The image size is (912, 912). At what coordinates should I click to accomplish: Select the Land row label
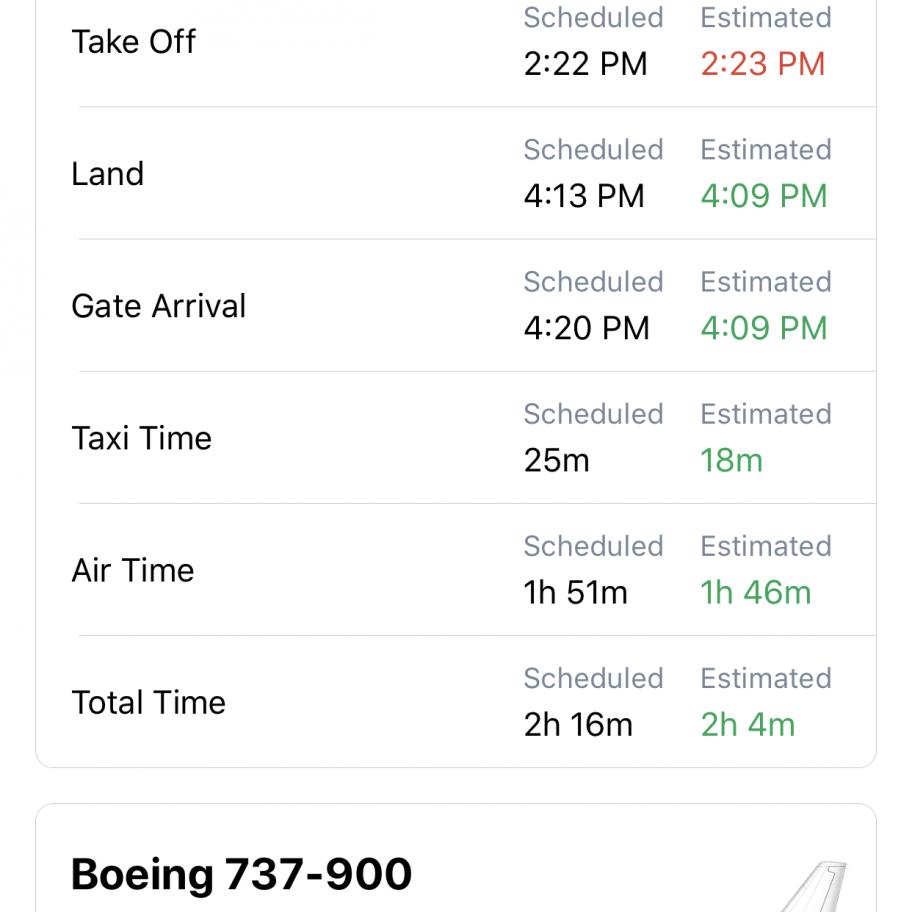coord(107,174)
